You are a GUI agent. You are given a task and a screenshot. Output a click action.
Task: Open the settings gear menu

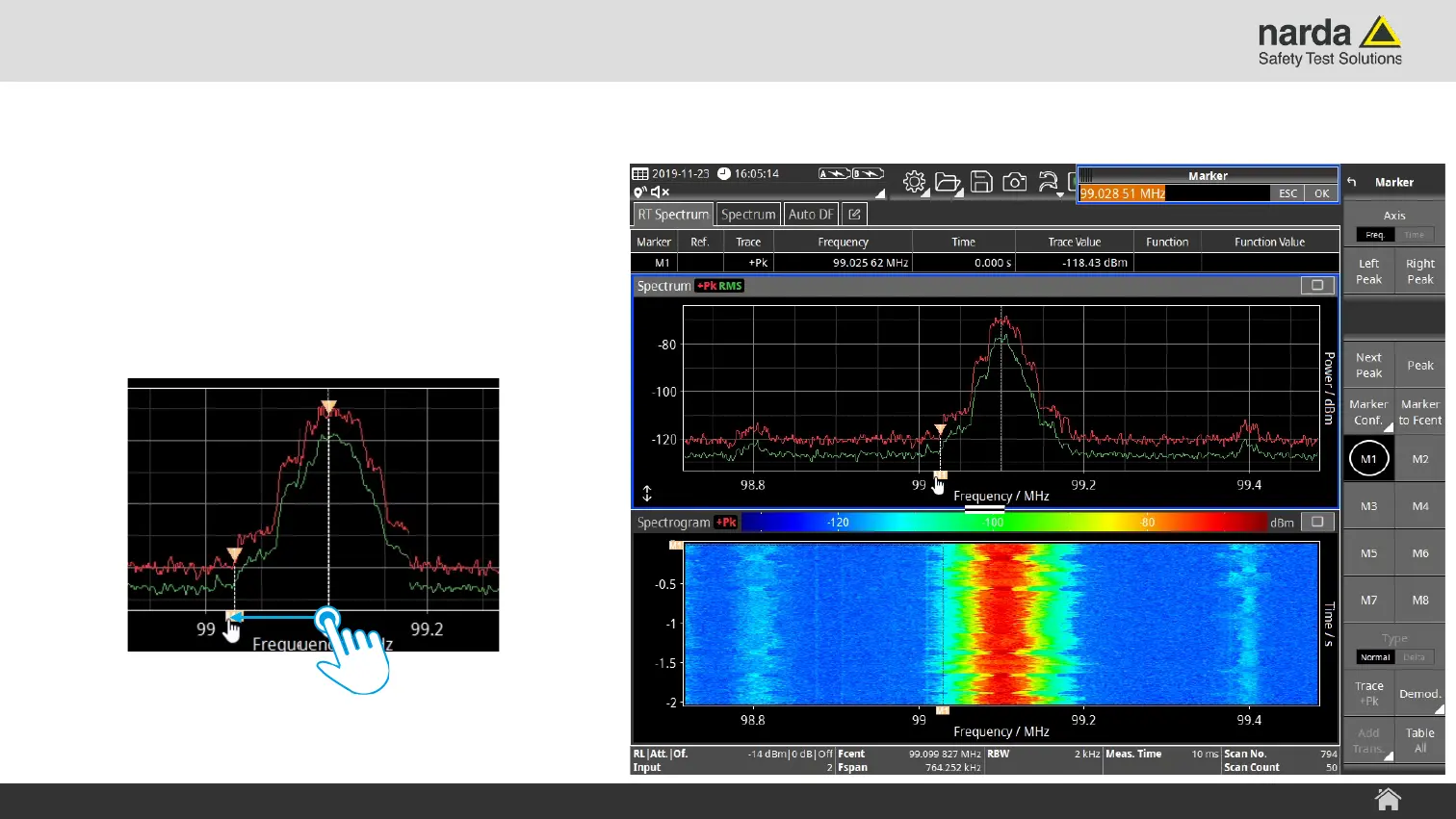pyautogui.click(x=914, y=182)
